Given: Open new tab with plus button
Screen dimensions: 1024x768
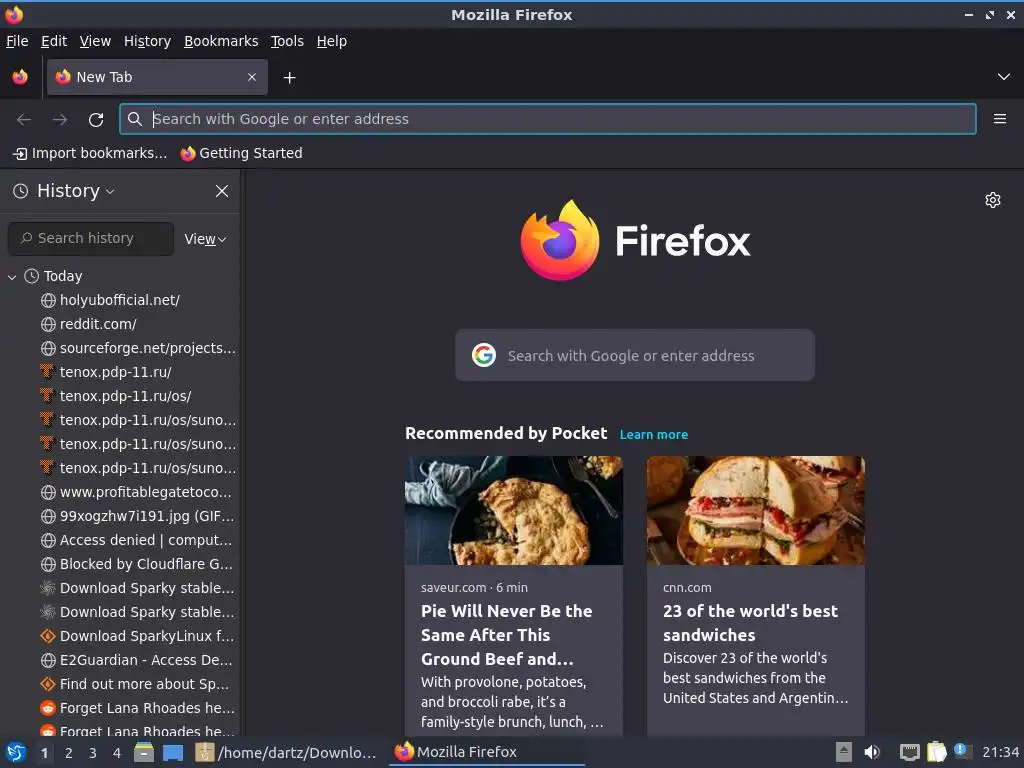Looking at the screenshot, I should coord(289,78).
